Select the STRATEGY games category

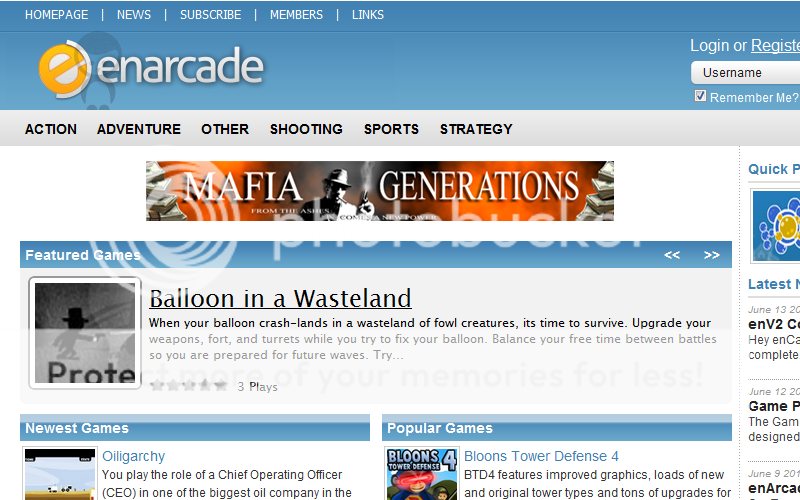pyautogui.click(x=476, y=129)
